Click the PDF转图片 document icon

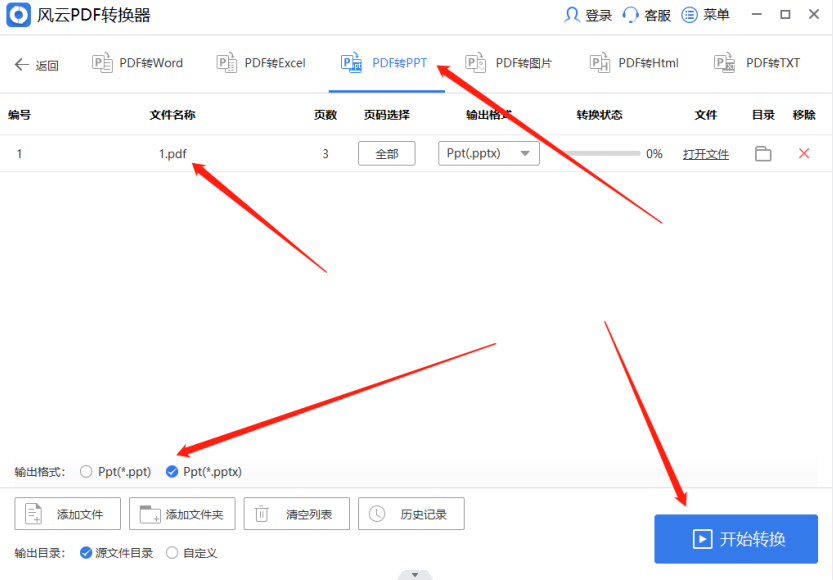click(475, 63)
